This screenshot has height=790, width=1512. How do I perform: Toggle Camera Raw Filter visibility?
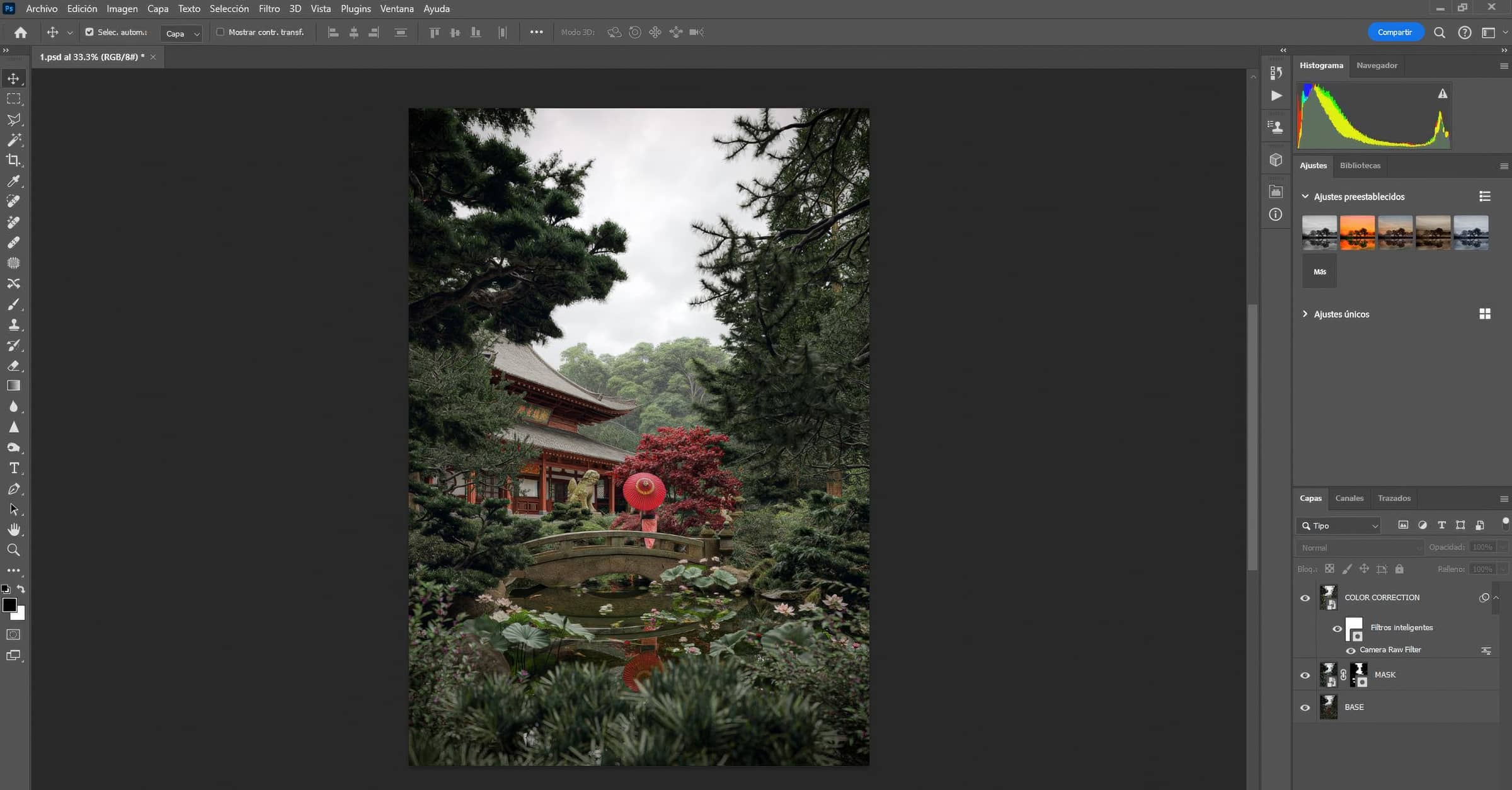click(1350, 650)
